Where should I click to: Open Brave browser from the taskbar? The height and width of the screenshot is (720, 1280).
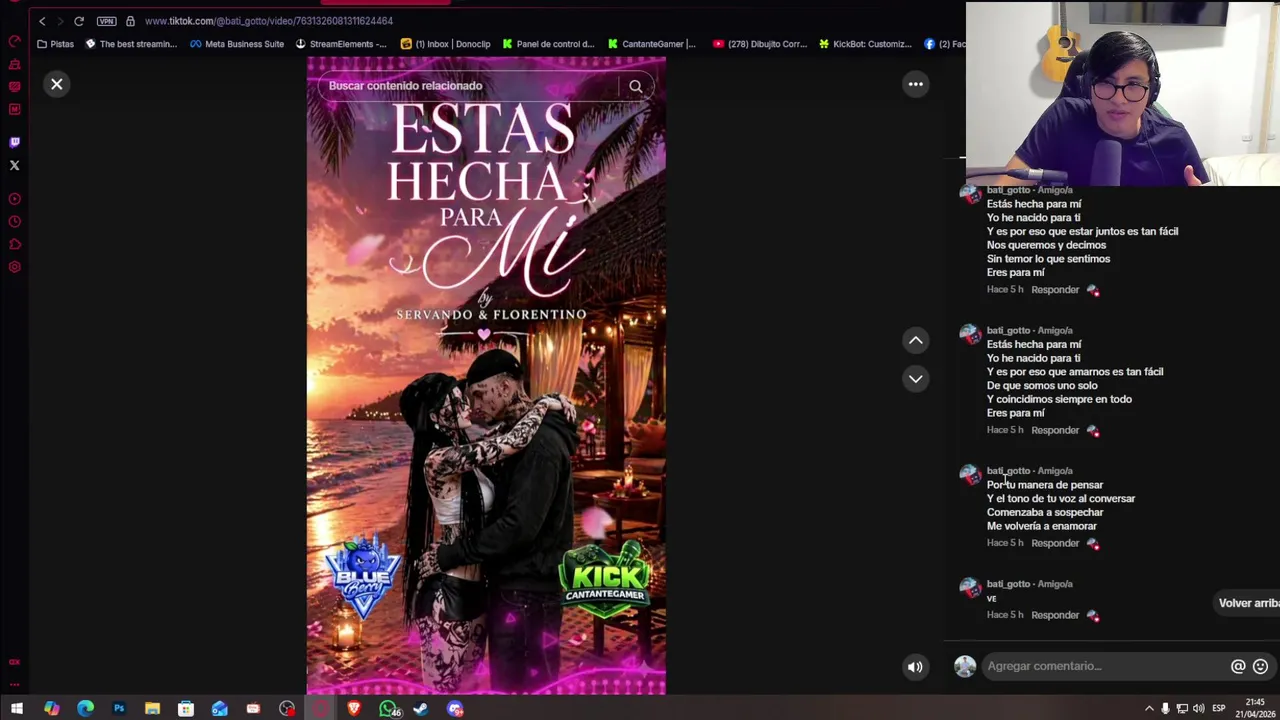point(354,709)
